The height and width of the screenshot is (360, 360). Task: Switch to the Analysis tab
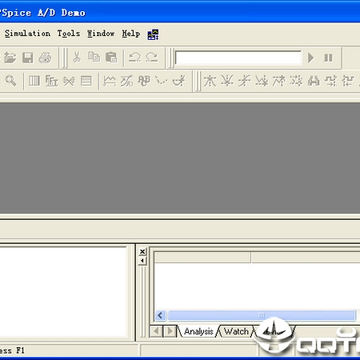199,332
